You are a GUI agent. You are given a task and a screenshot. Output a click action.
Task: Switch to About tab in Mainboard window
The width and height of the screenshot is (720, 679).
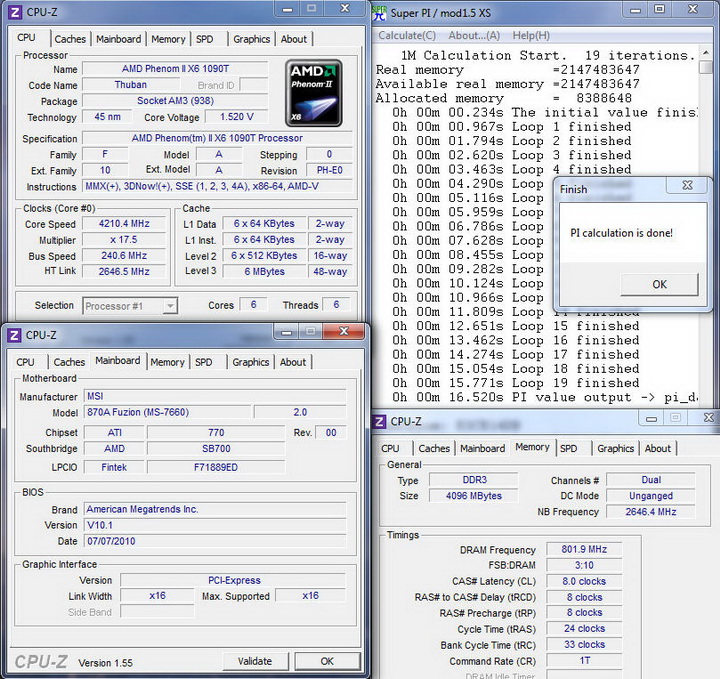293,362
